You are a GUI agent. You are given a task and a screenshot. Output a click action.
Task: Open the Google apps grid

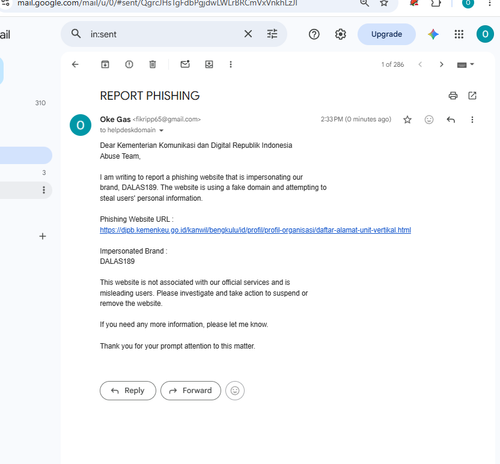point(459,34)
